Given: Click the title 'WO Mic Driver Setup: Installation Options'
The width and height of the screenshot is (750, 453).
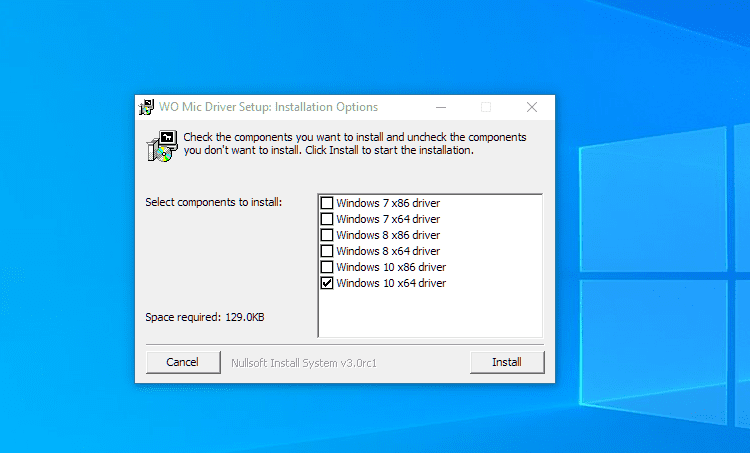Looking at the screenshot, I should tap(268, 107).
